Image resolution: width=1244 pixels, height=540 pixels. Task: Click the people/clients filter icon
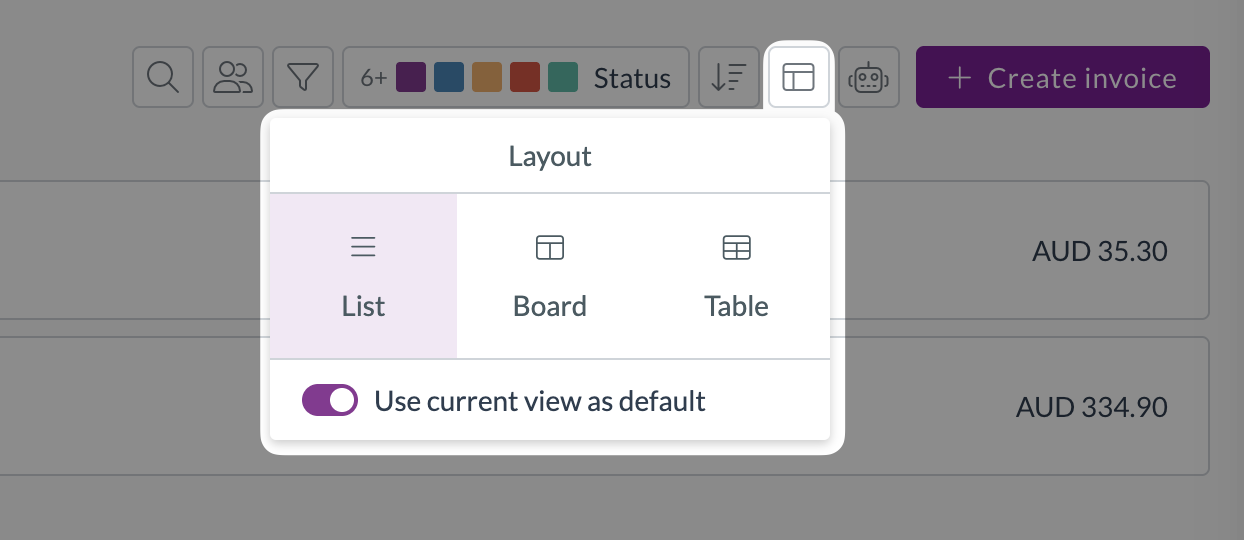coord(233,77)
